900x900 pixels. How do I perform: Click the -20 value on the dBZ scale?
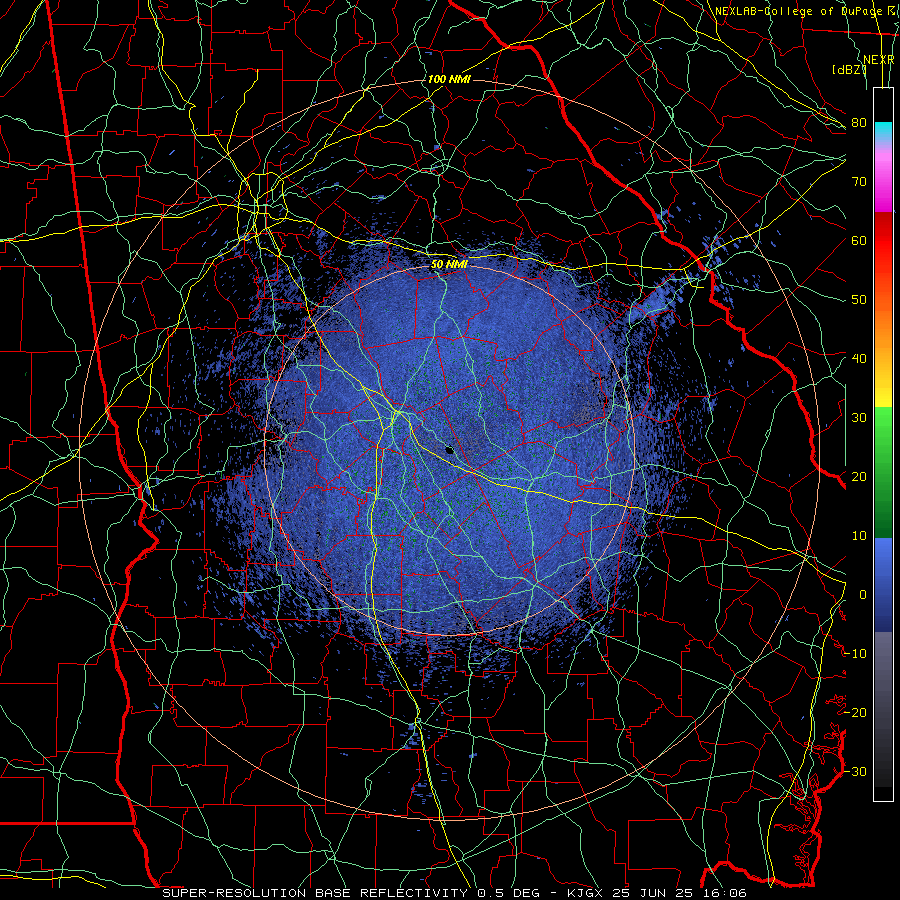click(x=855, y=712)
